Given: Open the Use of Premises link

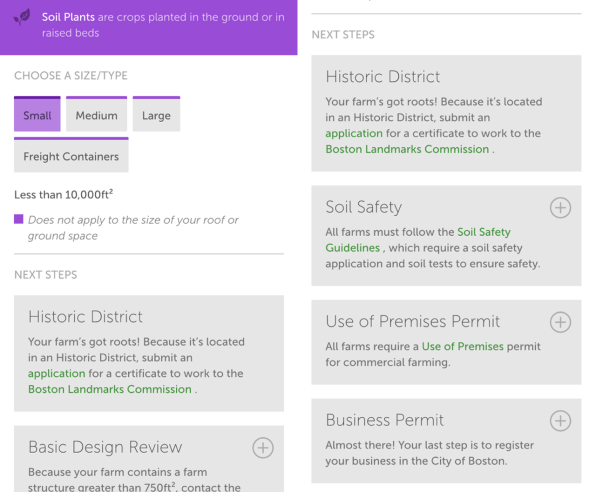Looking at the screenshot, I should (x=463, y=346).
